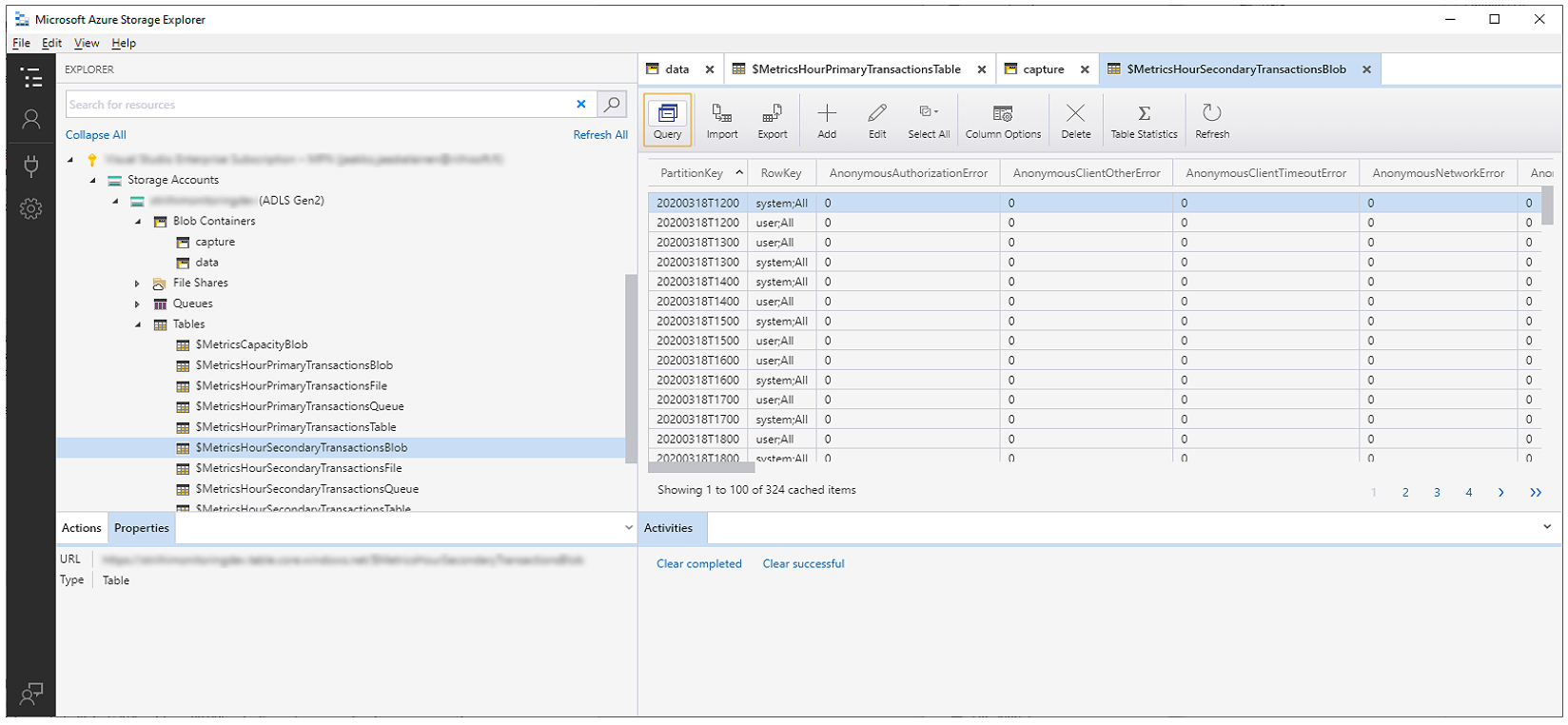Click the Connect plug icon in sidebar
1568x725 pixels.
31,165
